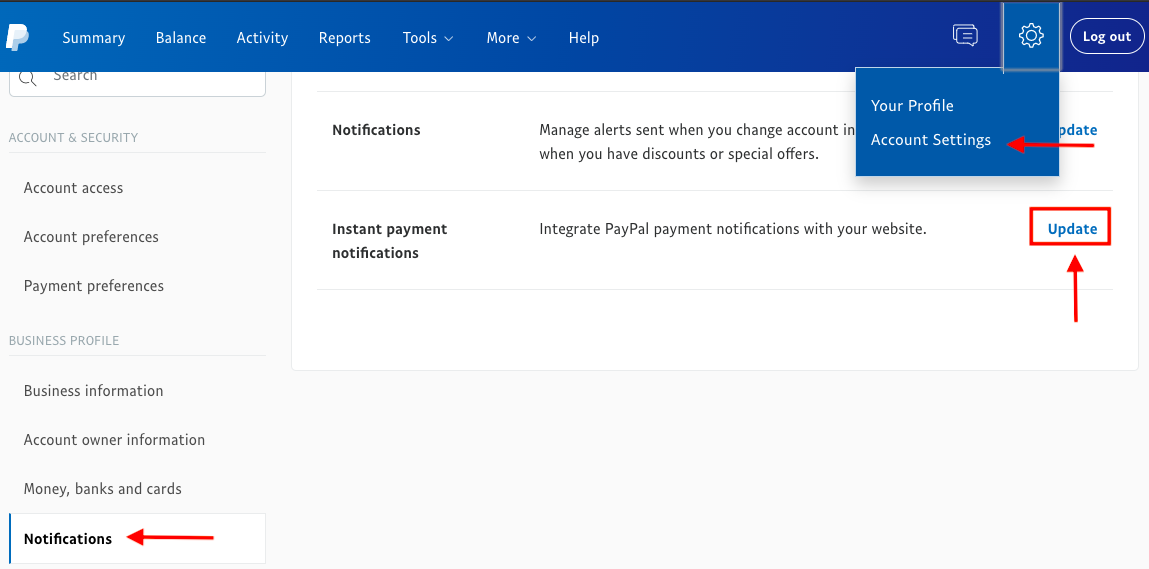Open Account owner information in sidebar

[114, 440]
